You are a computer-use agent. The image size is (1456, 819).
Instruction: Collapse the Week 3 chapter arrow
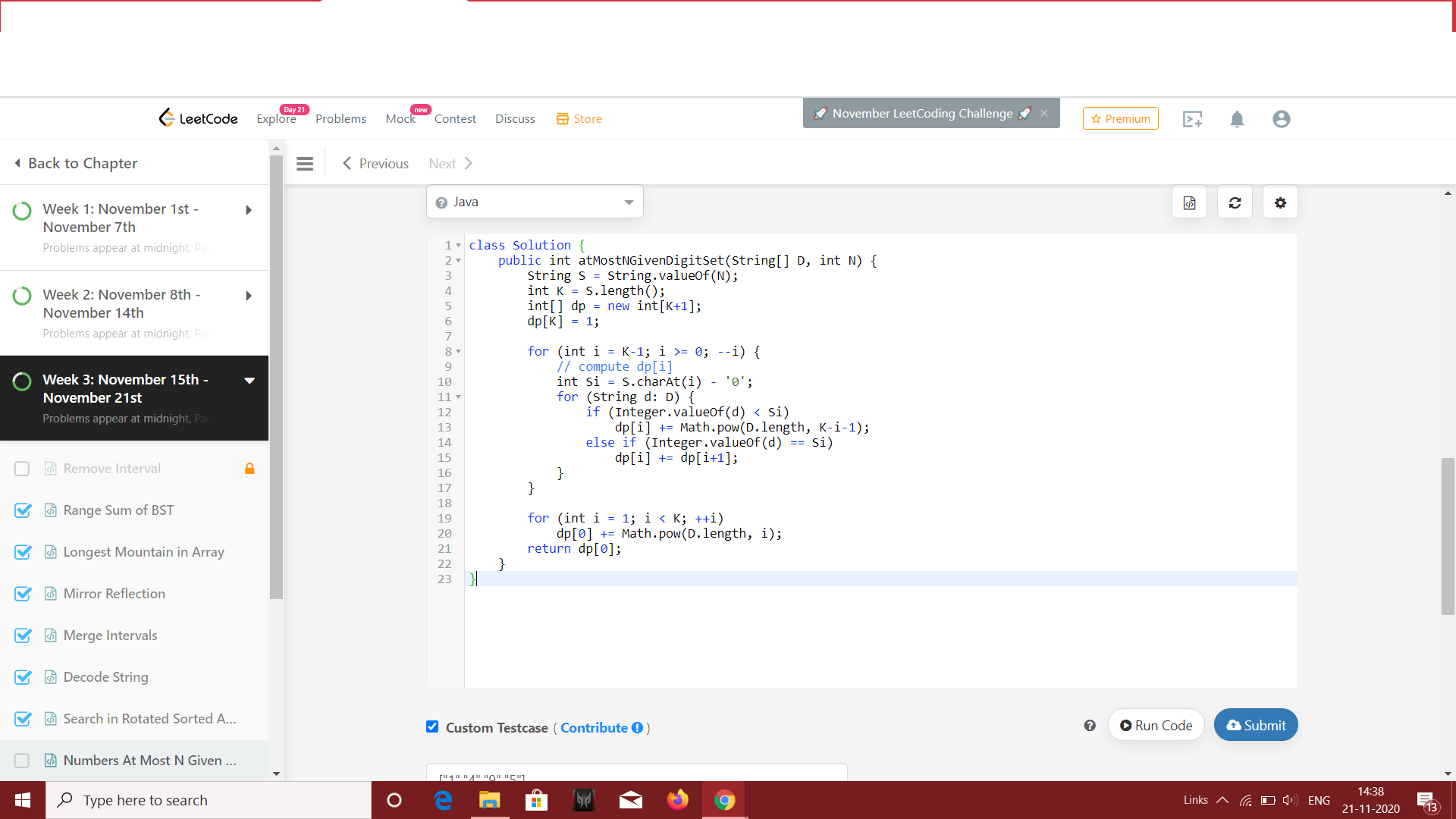point(249,380)
